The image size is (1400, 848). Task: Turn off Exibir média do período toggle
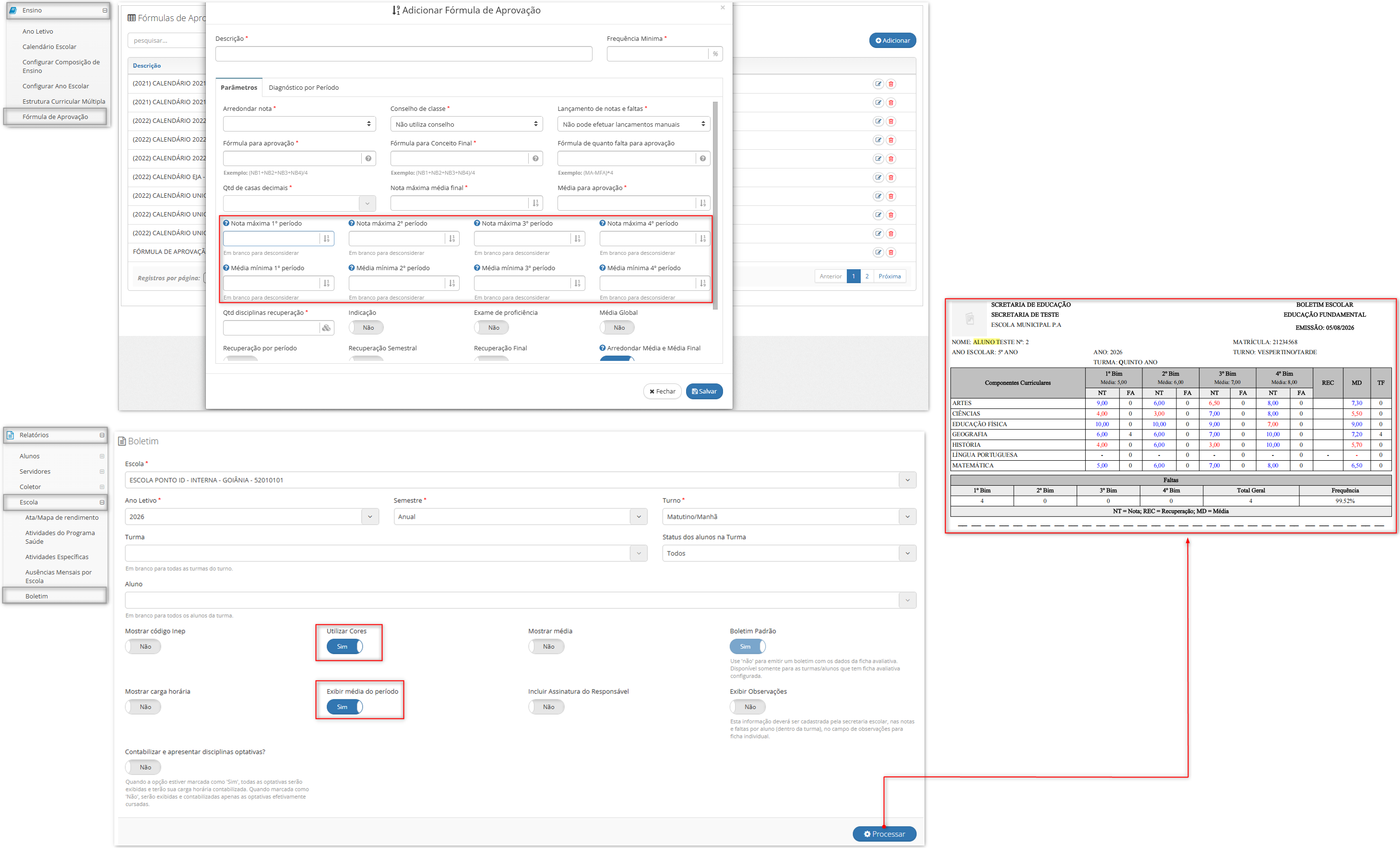[x=344, y=706]
